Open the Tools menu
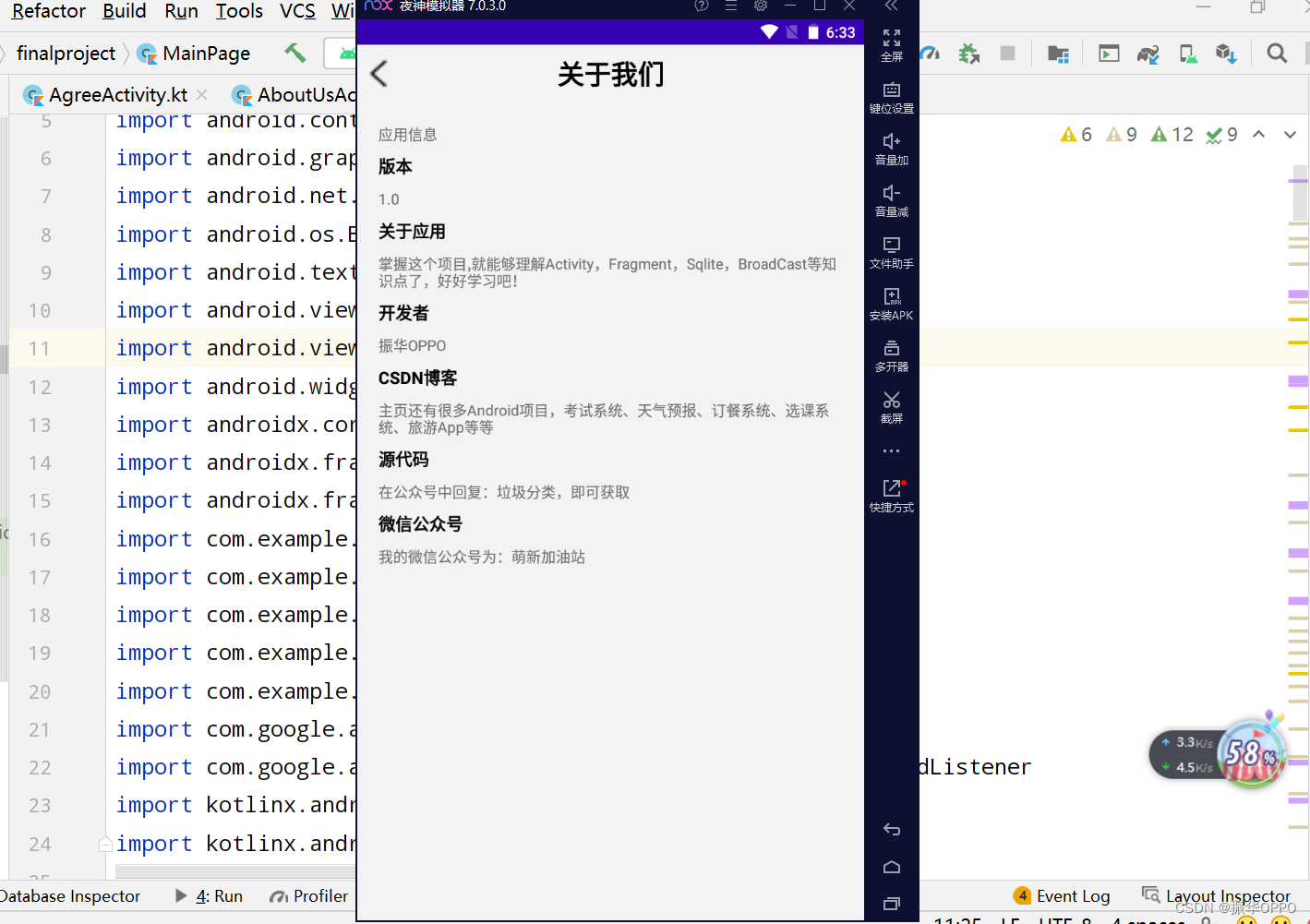 (239, 11)
